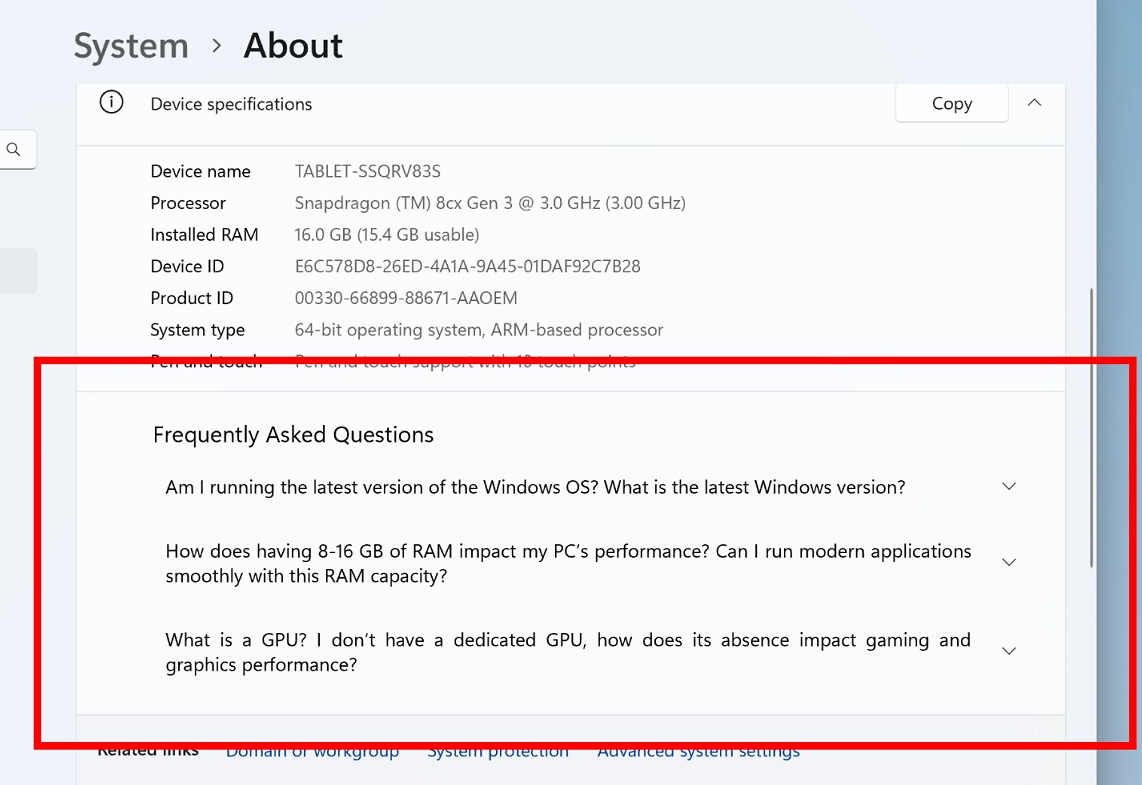Go back to System in breadcrumb
1142x785 pixels.
point(131,45)
